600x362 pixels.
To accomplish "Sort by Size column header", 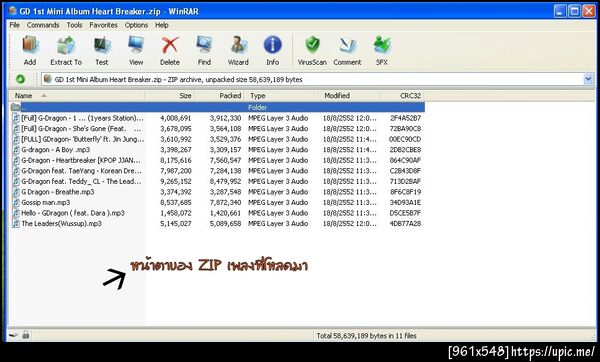I will click(170, 96).
